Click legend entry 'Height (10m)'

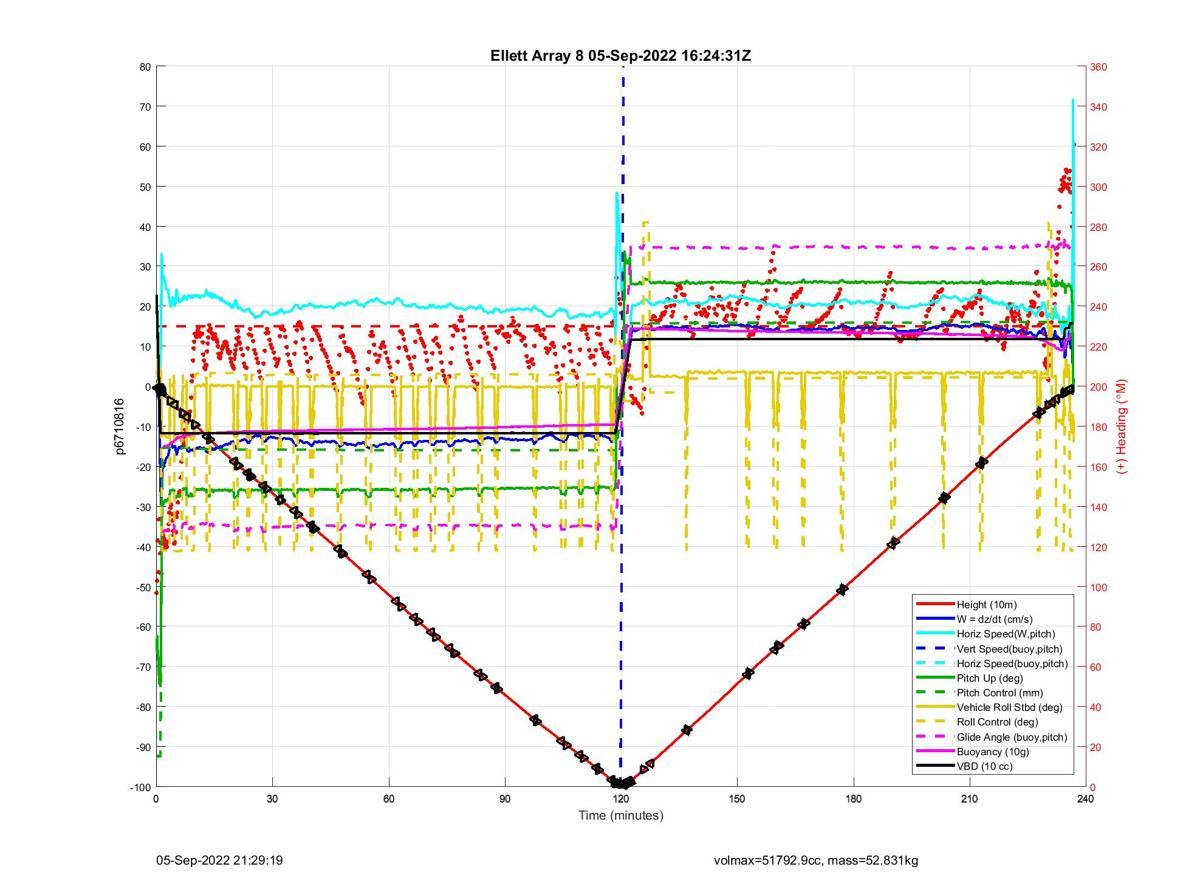click(x=986, y=604)
